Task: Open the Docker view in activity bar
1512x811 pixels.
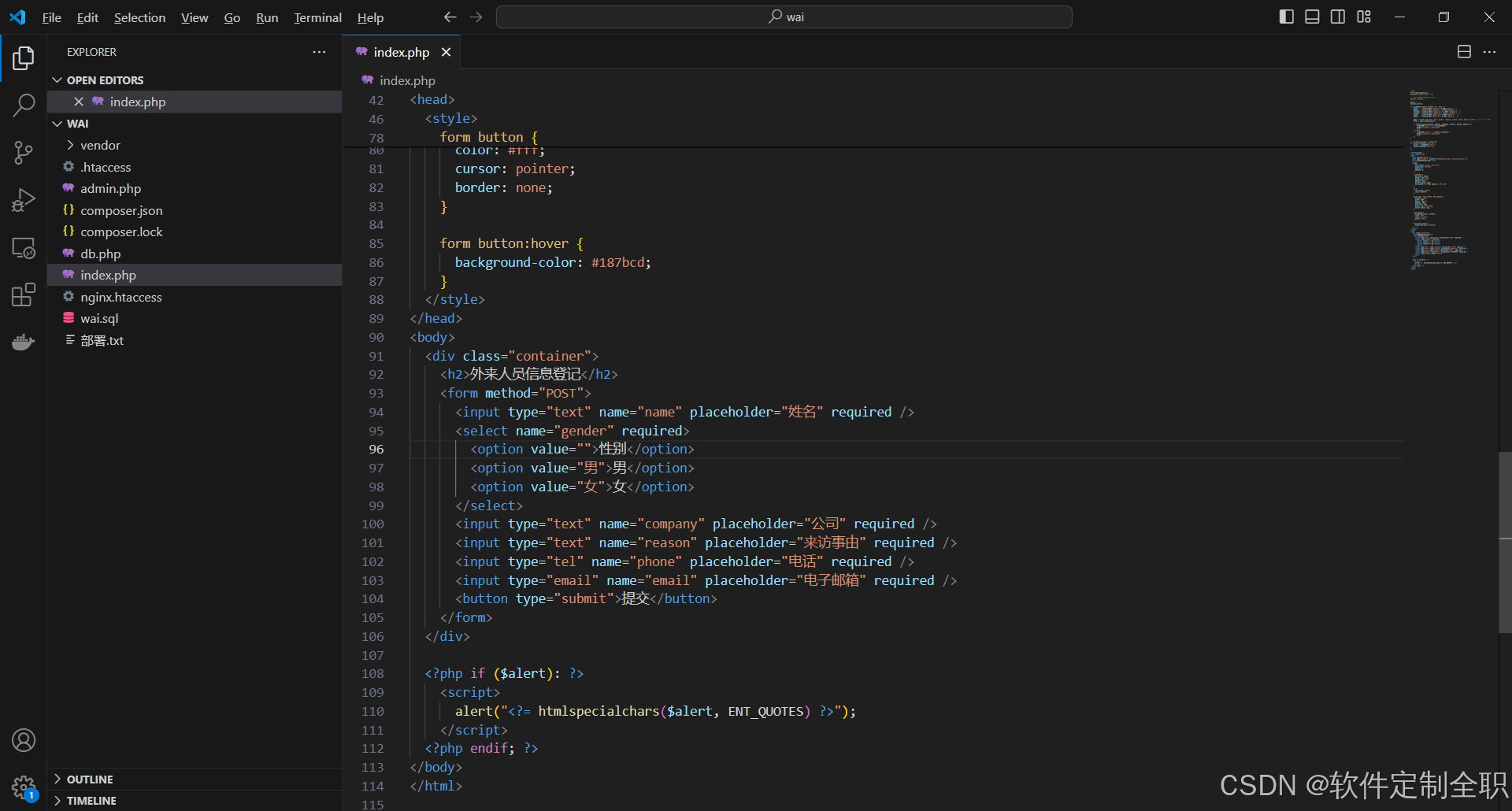Action: coord(24,343)
